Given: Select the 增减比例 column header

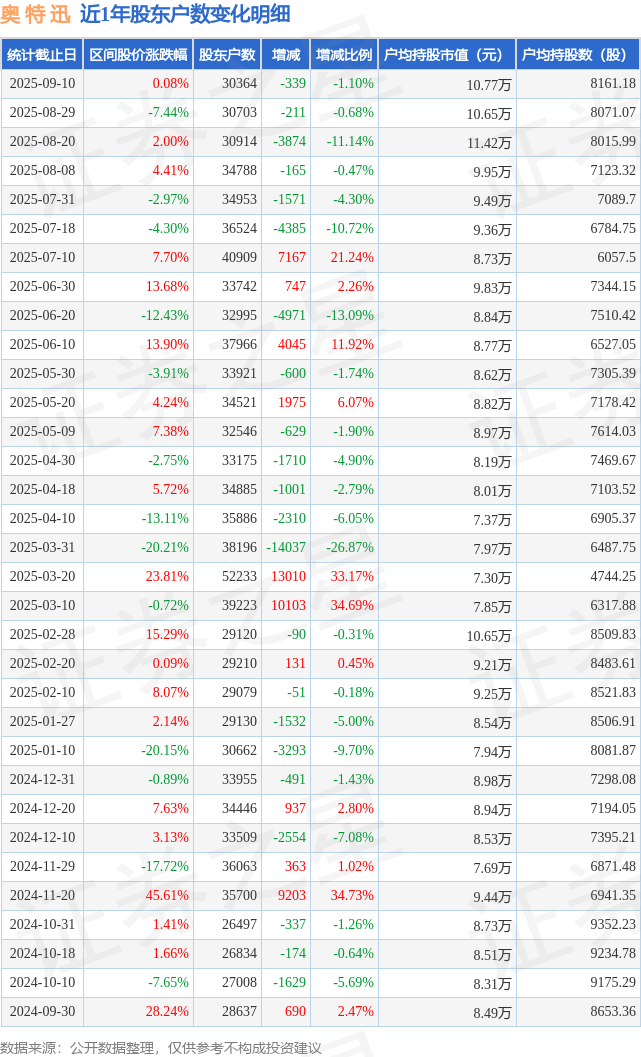Looking at the screenshot, I should click(x=344, y=55).
